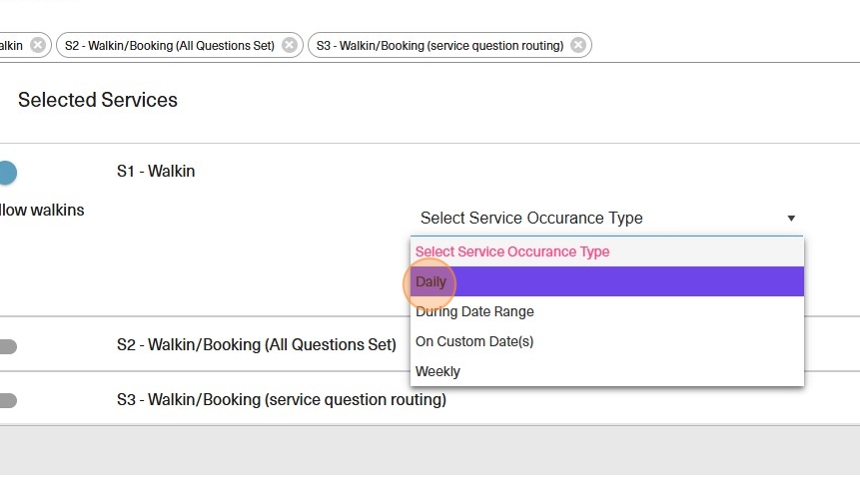This screenshot has height=480, width=860.
Task: Click the S2 - Walkin/Booking row label
Action: tap(256, 345)
